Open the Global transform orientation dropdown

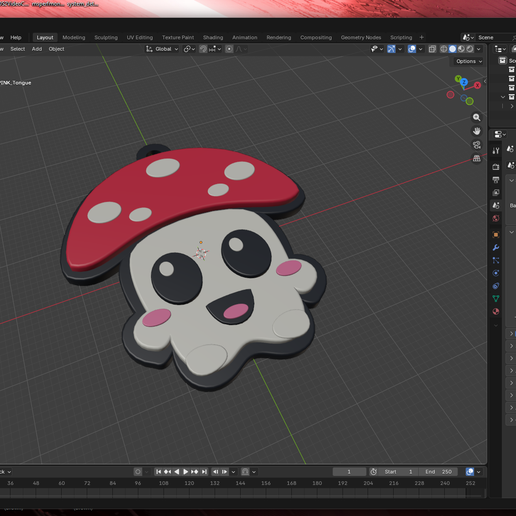[x=162, y=49]
